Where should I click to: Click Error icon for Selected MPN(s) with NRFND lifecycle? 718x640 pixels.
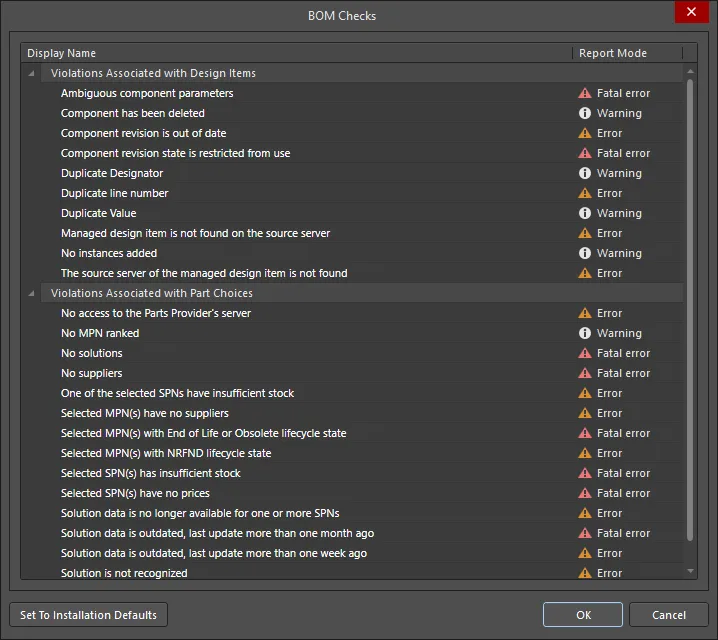point(584,453)
